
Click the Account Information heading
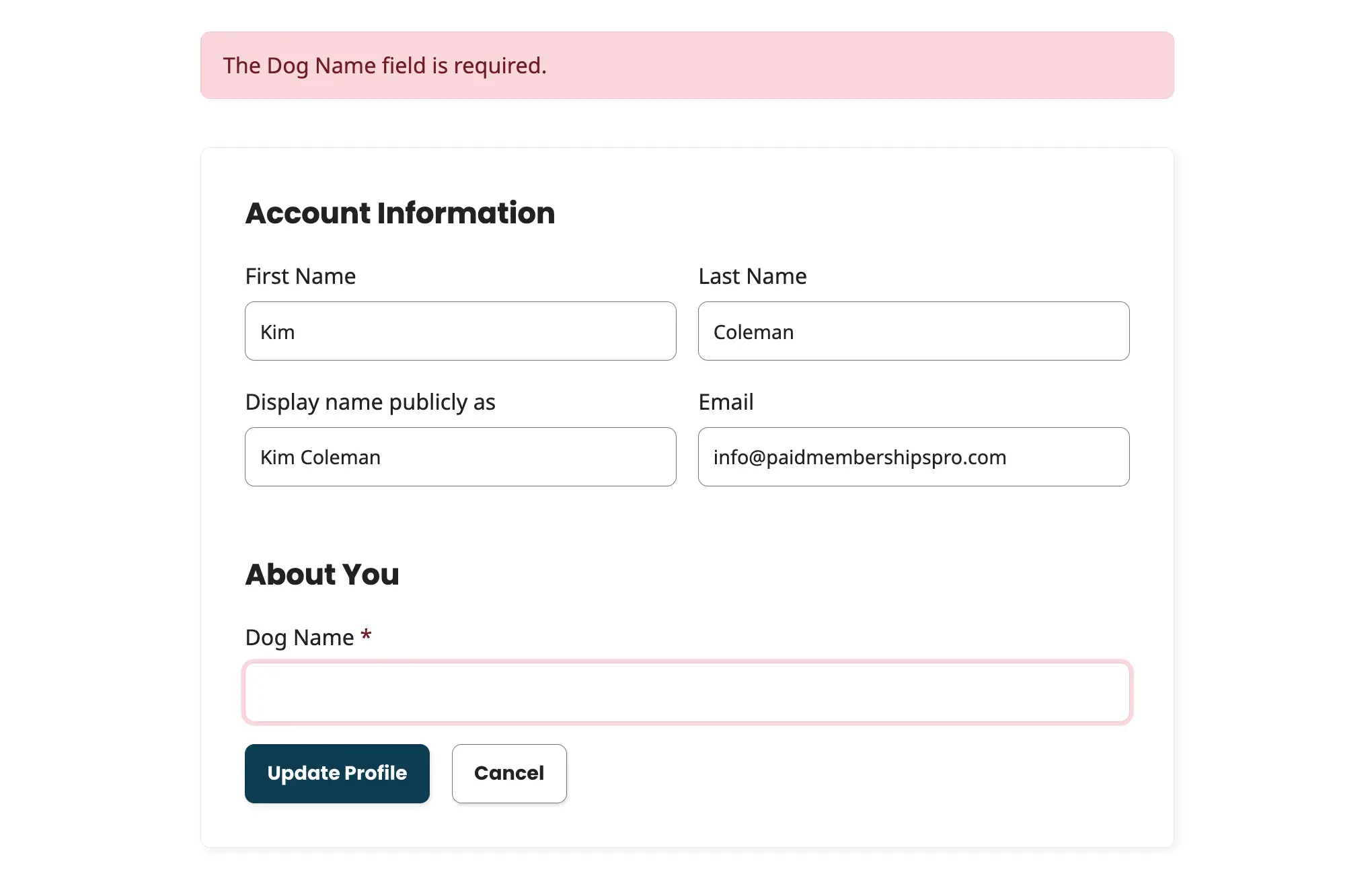(399, 213)
